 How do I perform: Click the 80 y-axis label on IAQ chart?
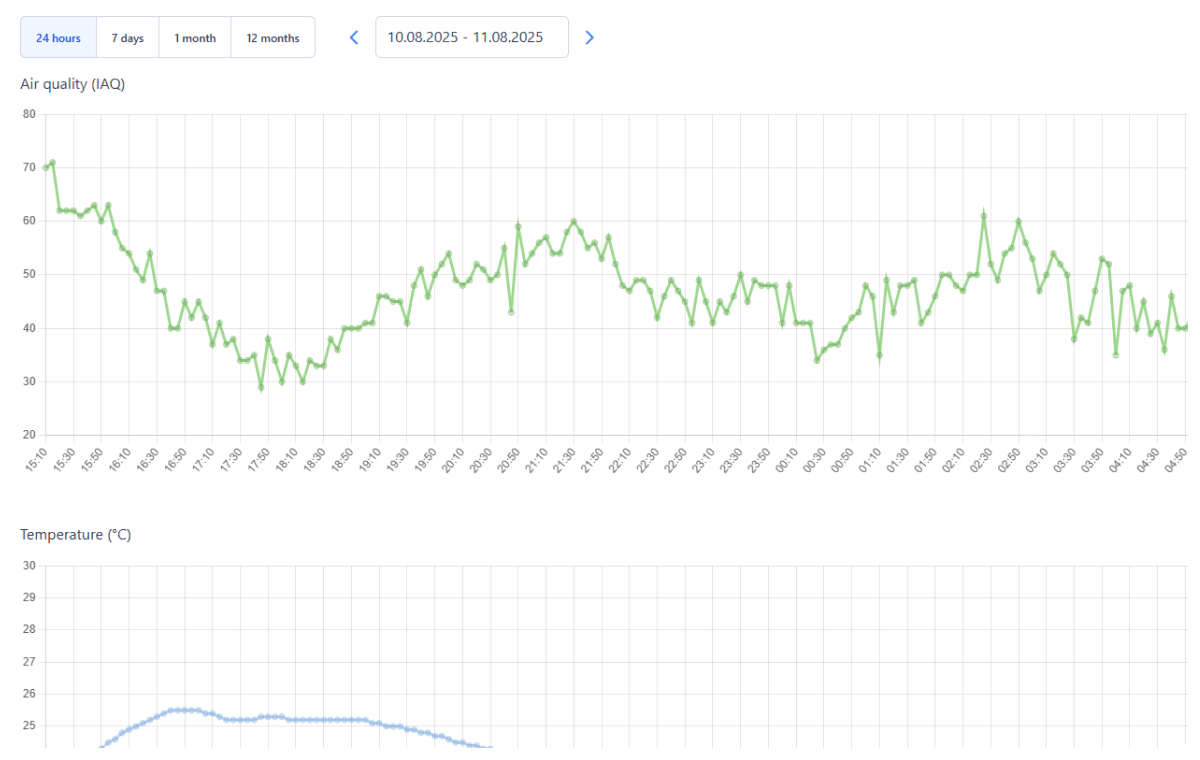[x=28, y=114]
